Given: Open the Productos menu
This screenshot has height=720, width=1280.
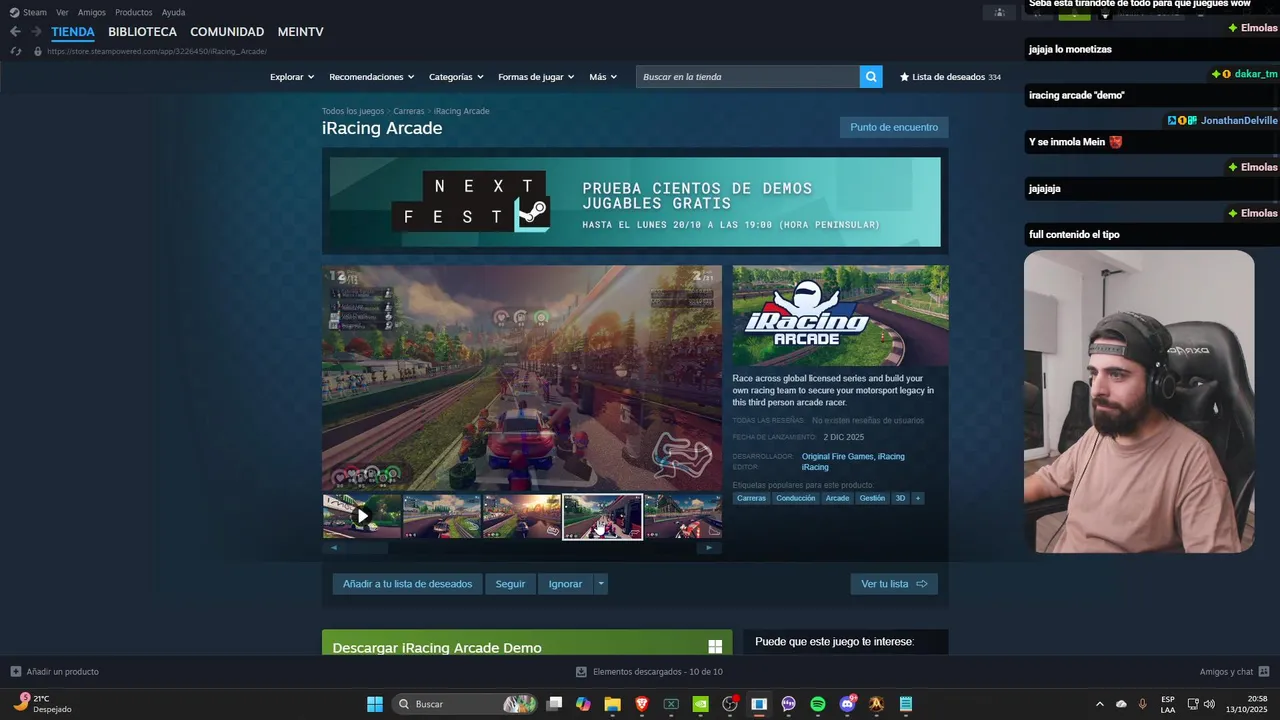Looking at the screenshot, I should coord(134,12).
